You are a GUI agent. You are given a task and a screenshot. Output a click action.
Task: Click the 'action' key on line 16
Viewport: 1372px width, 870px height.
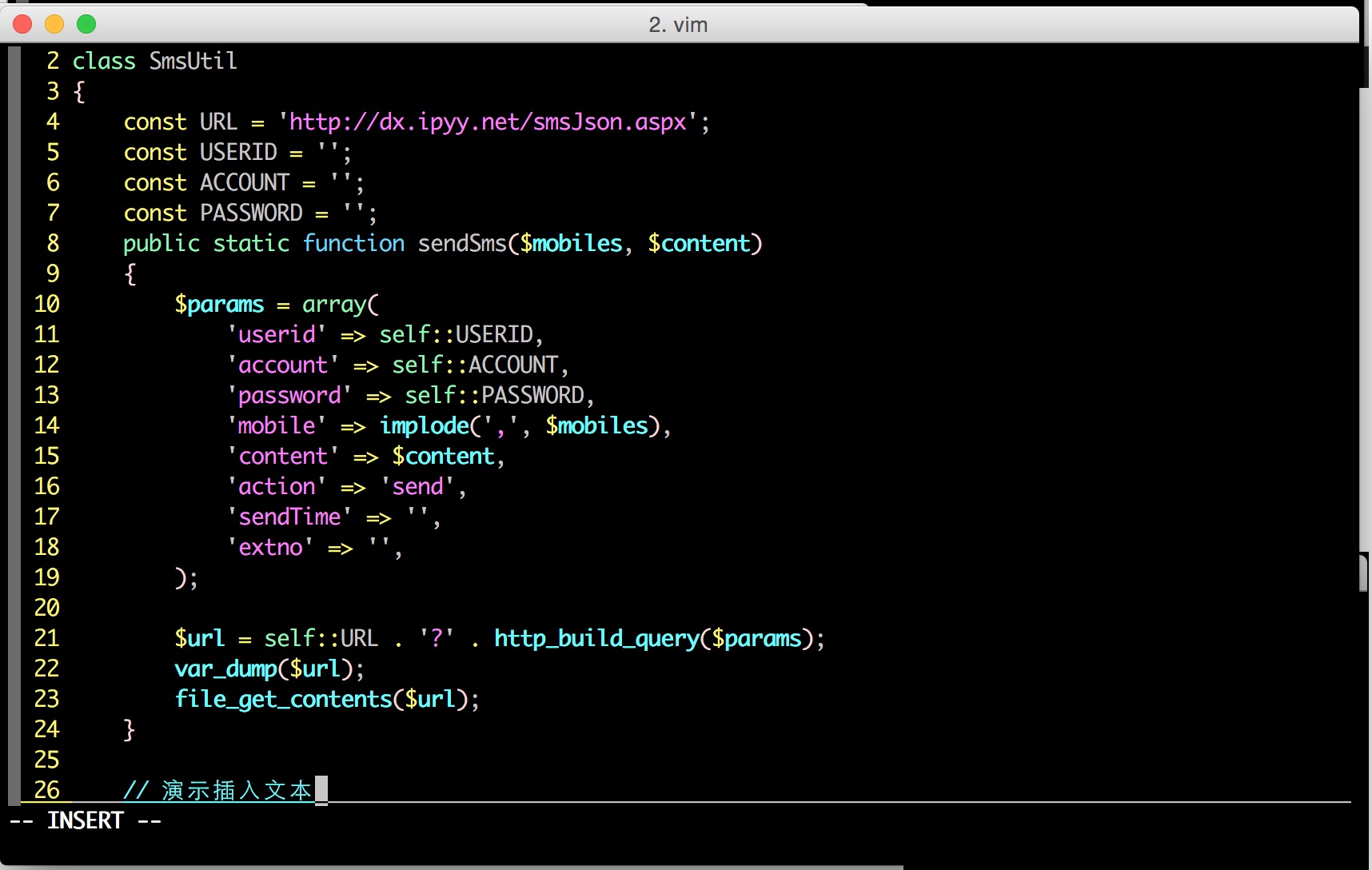(277, 486)
